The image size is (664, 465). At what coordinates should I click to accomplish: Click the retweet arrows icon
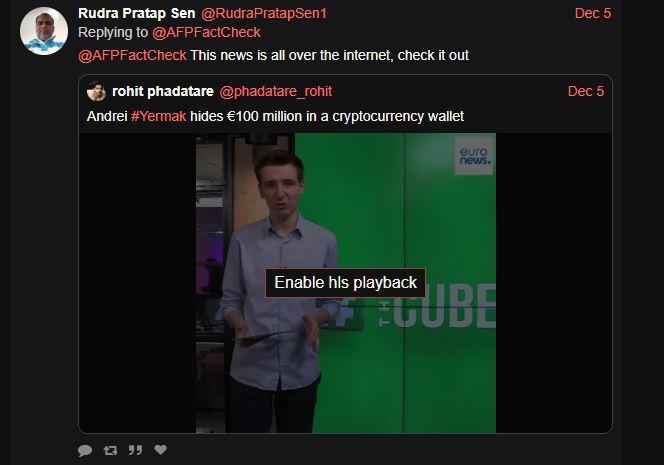110,450
